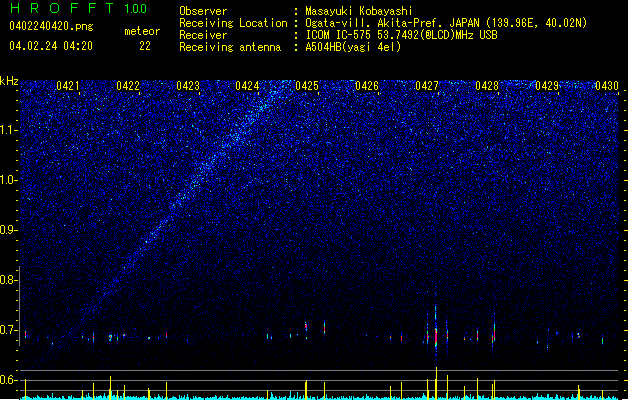629x400 pixels.
Task: Click the Receiver label
Action: point(203,35)
